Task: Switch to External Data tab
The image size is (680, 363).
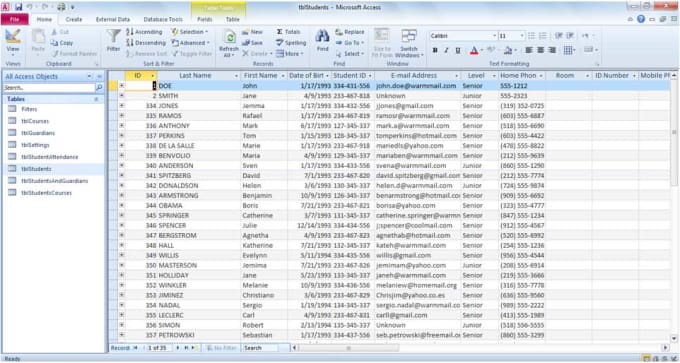Action: tap(113, 20)
